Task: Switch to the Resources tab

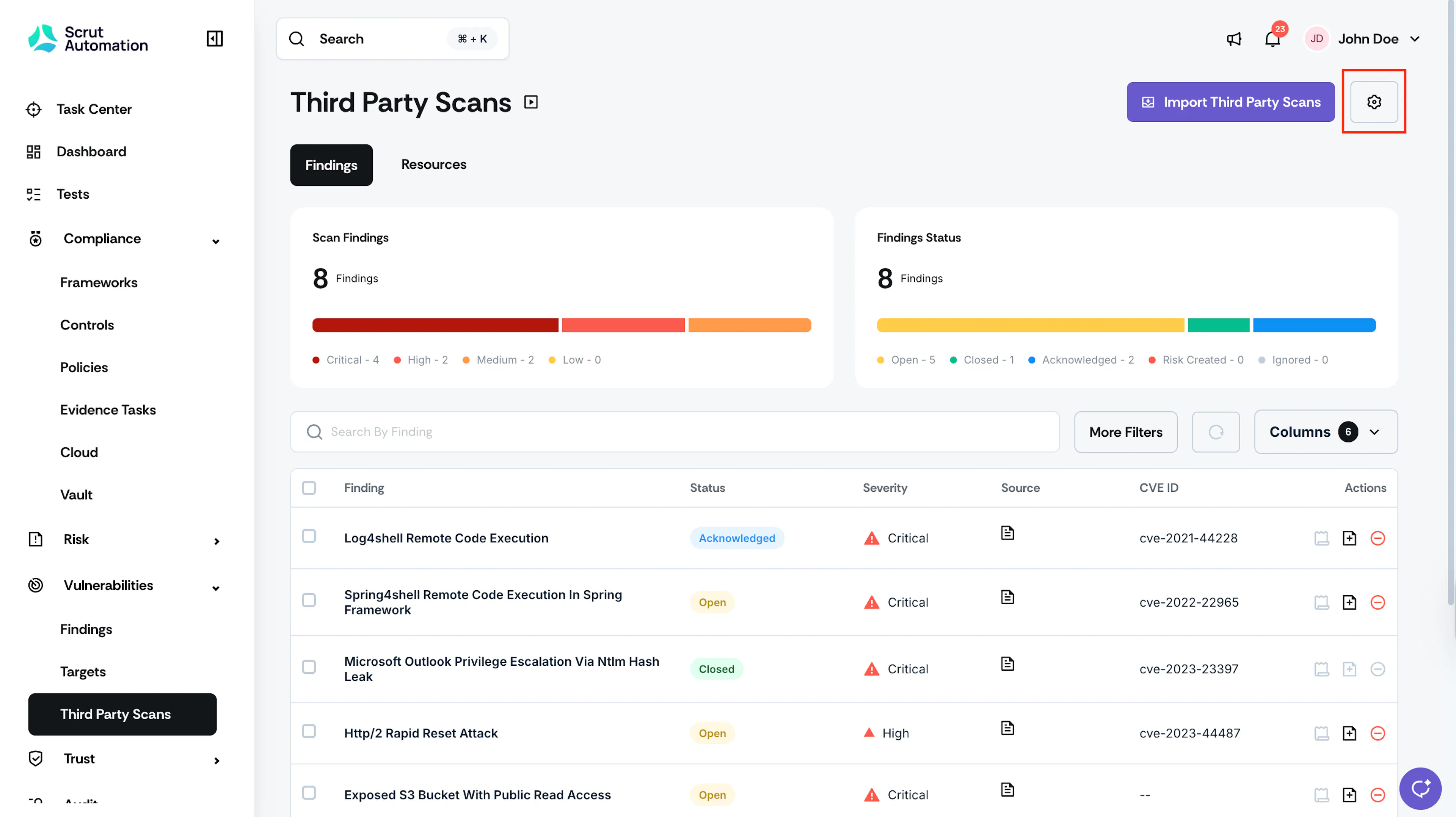Action: tap(433, 165)
